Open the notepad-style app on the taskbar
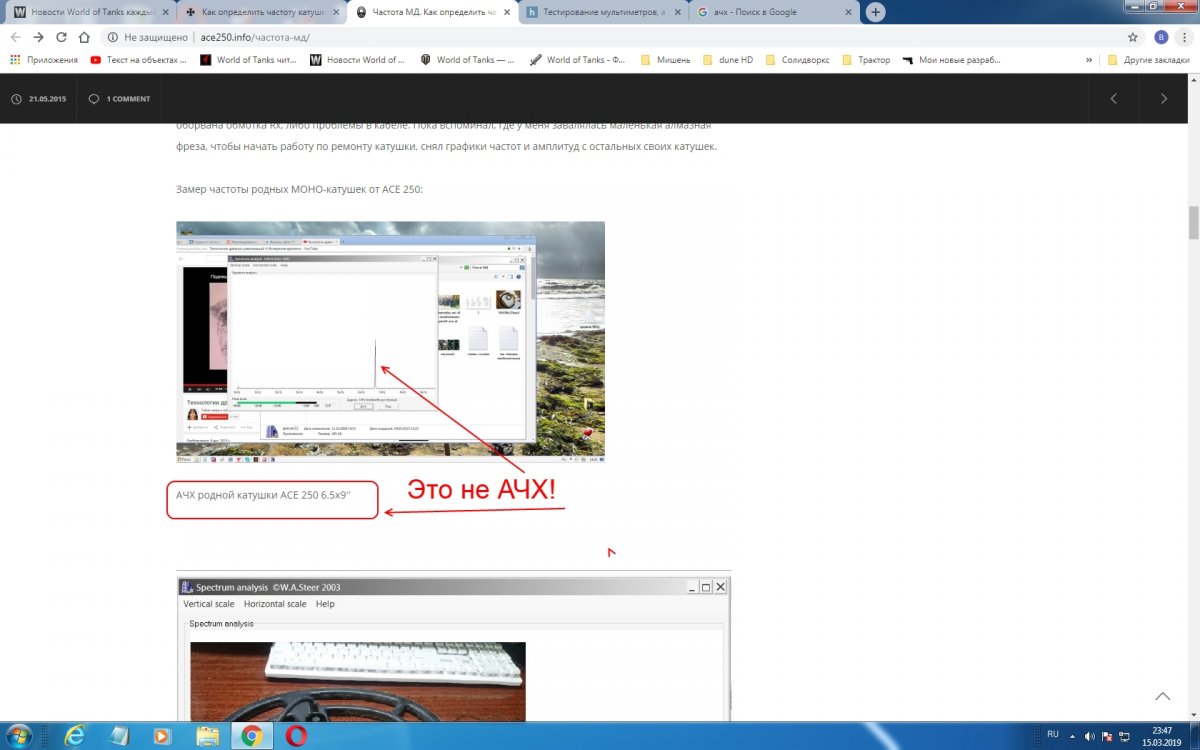 point(117,736)
